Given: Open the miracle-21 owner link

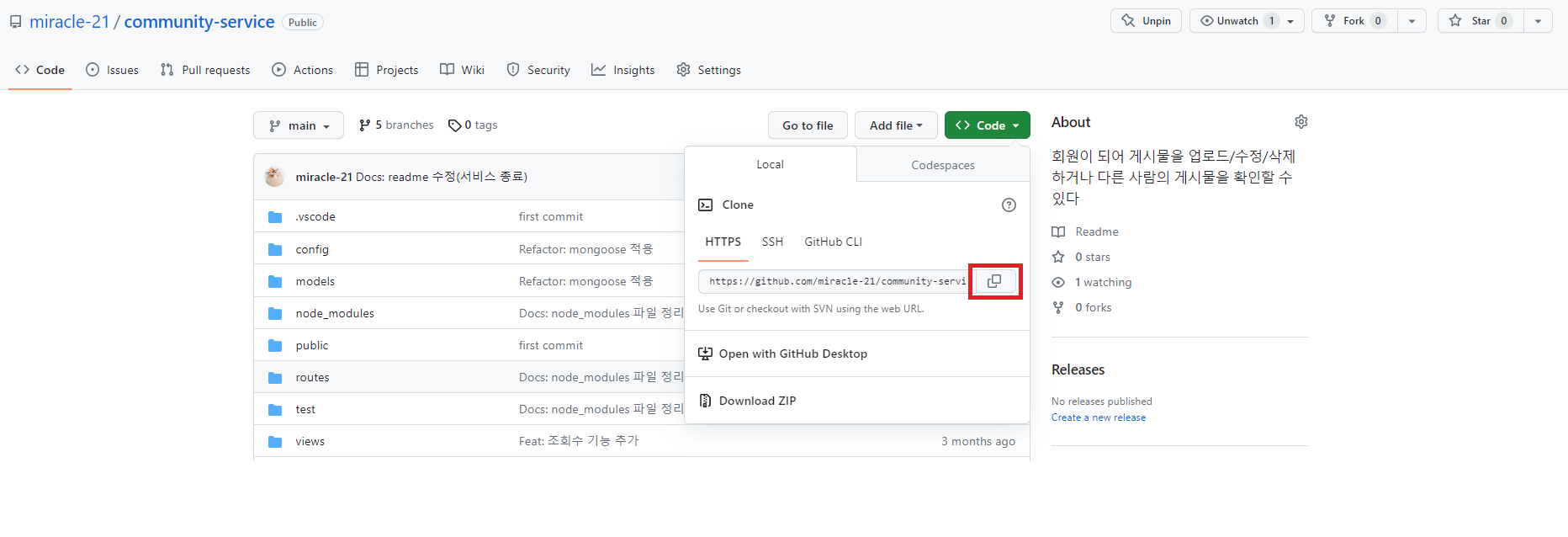Looking at the screenshot, I should (70, 22).
